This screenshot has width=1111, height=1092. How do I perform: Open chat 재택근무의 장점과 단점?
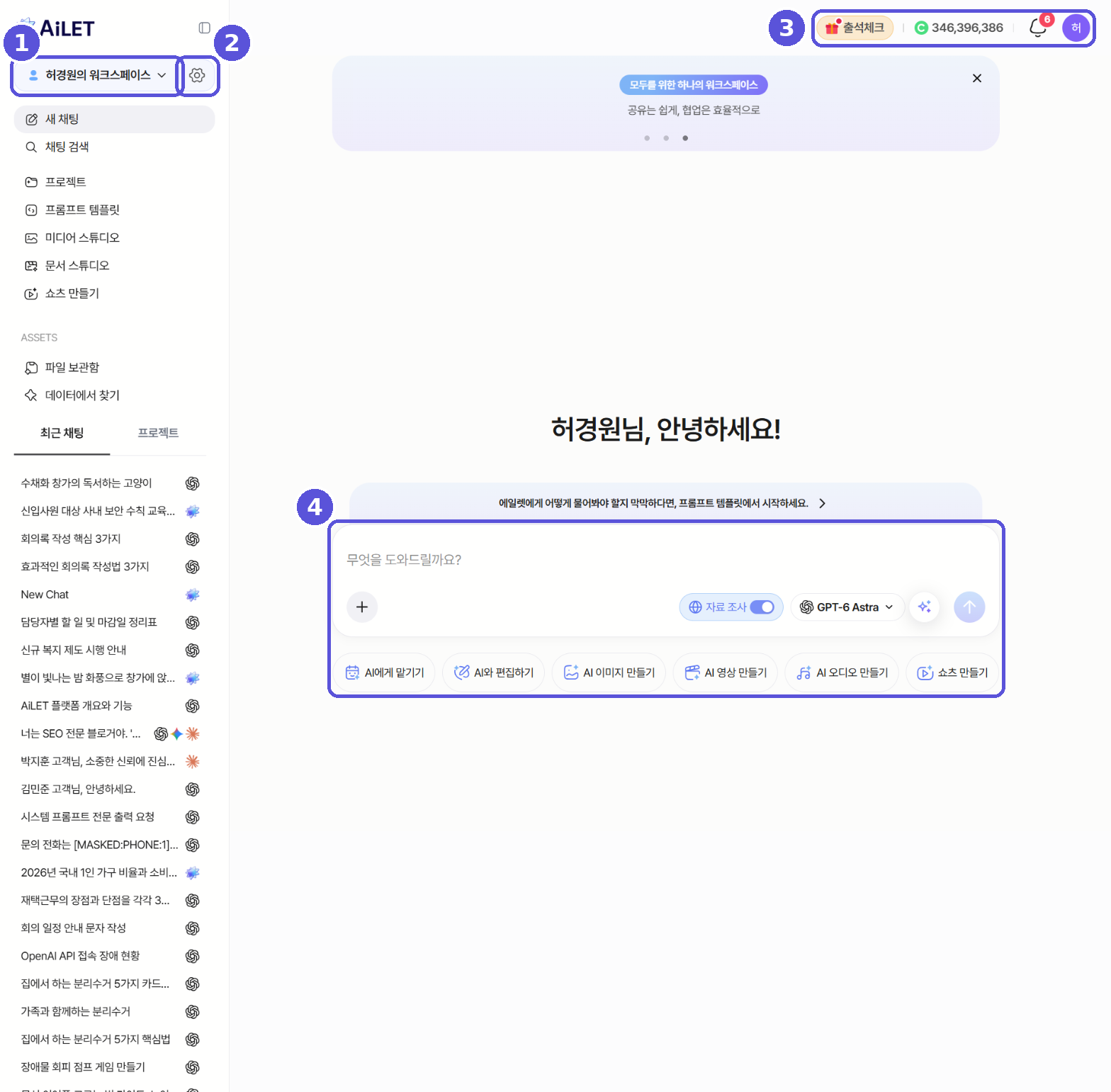tap(110, 901)
